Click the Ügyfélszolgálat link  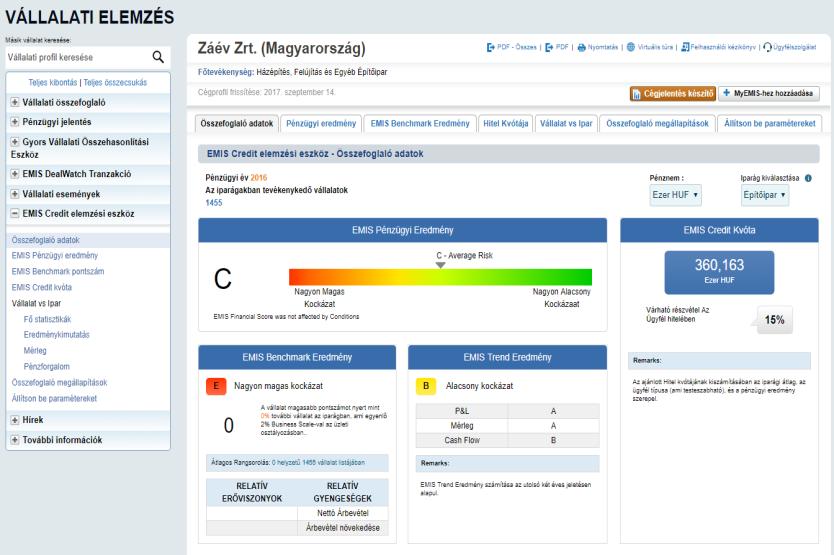click(x=794, y=47)
